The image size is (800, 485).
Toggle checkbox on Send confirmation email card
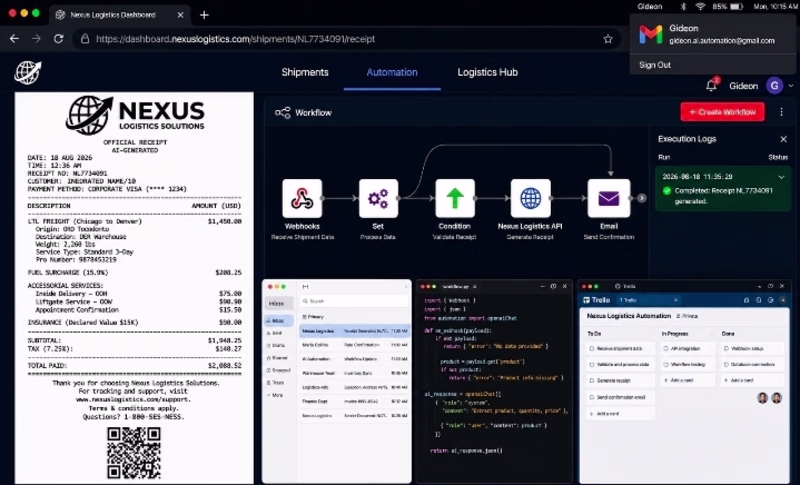coord(592,397)
